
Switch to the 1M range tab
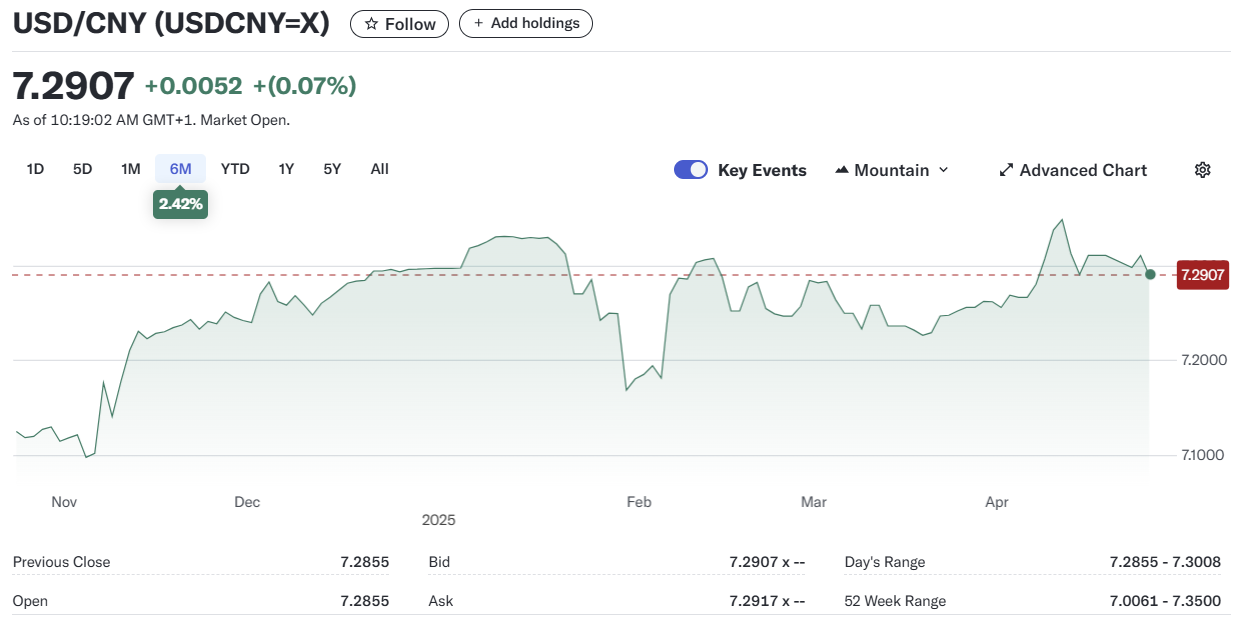coord(130,169)
